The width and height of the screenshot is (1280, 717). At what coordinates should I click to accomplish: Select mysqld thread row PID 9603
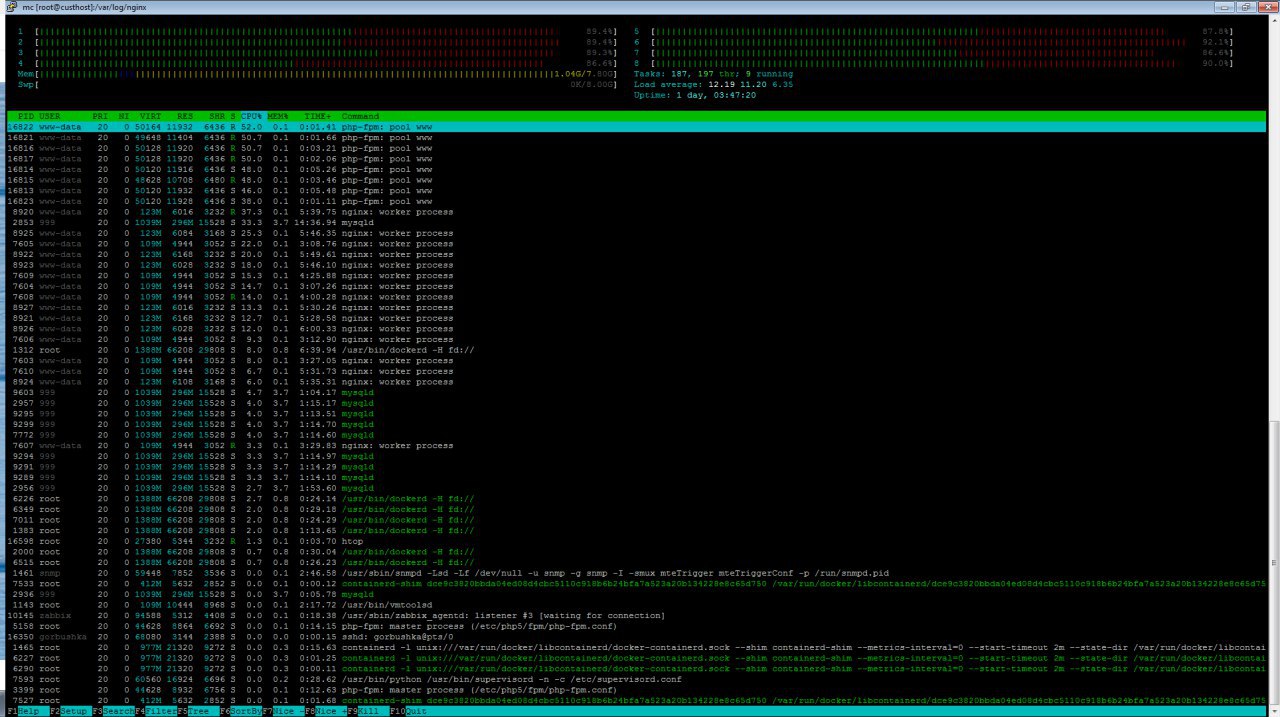[x=636, y=392]
